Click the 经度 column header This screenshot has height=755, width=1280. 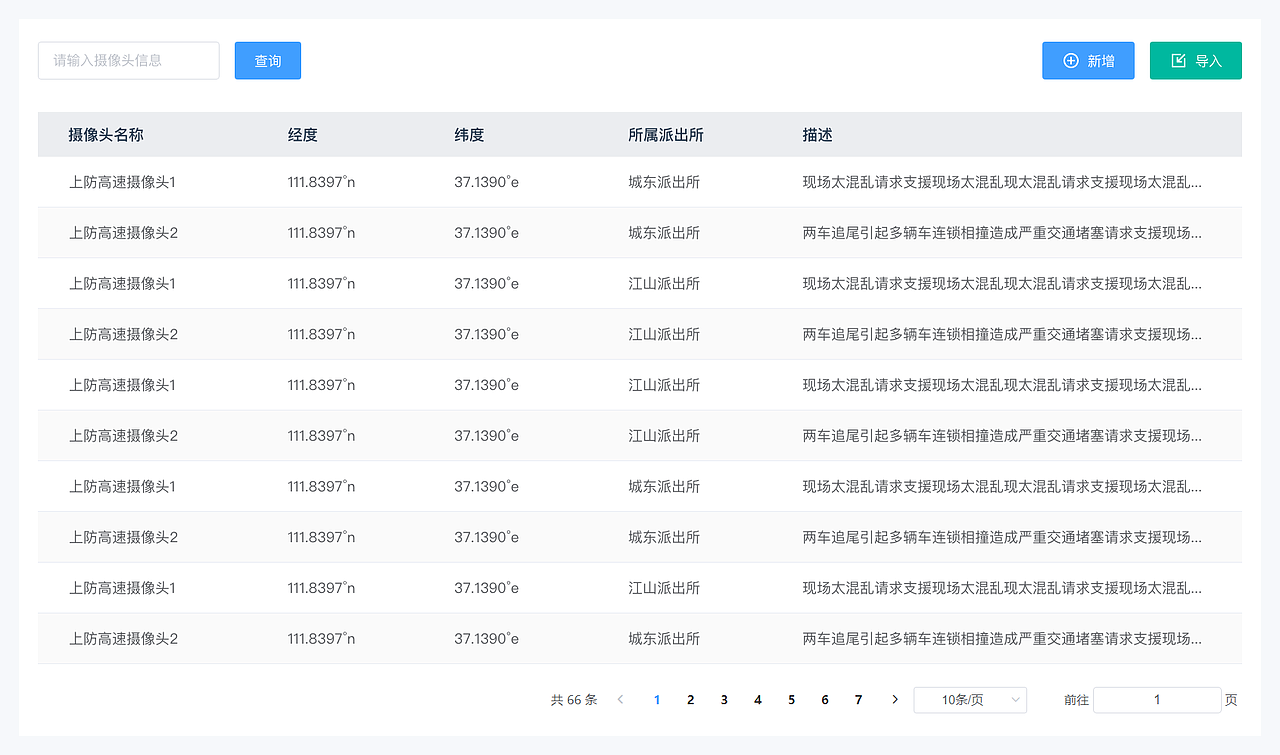pyautogui.click(x=303, y=133)
